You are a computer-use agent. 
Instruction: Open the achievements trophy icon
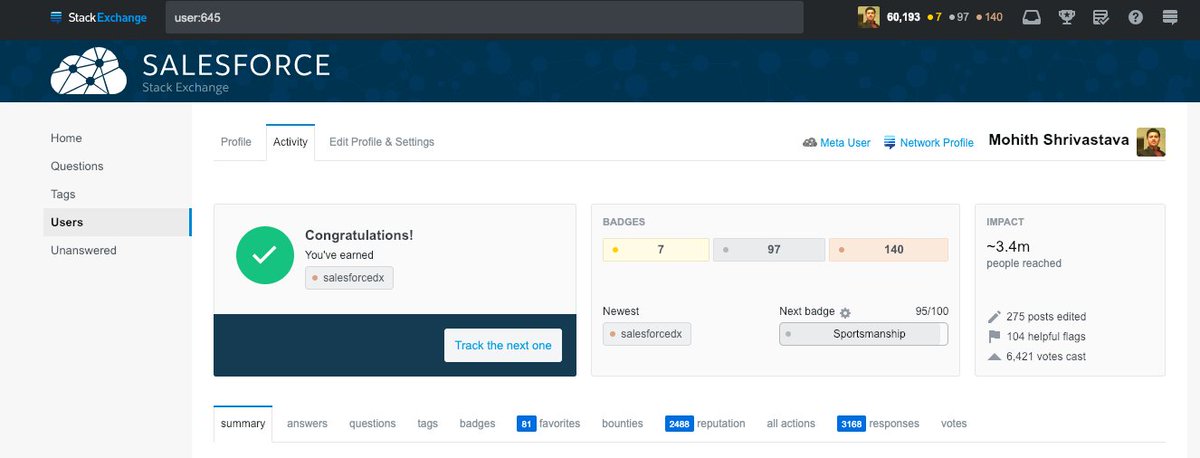pos(1067,17)
